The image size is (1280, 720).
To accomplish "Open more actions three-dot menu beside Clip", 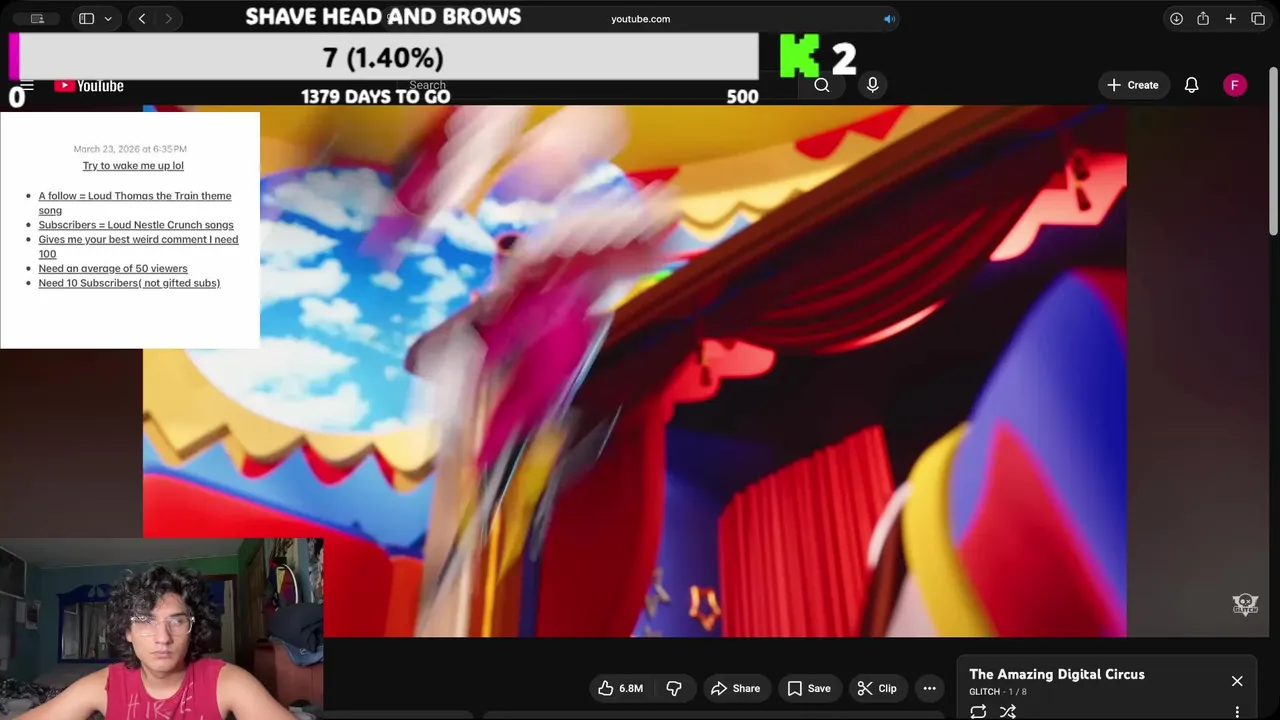I will coord(929,688).
